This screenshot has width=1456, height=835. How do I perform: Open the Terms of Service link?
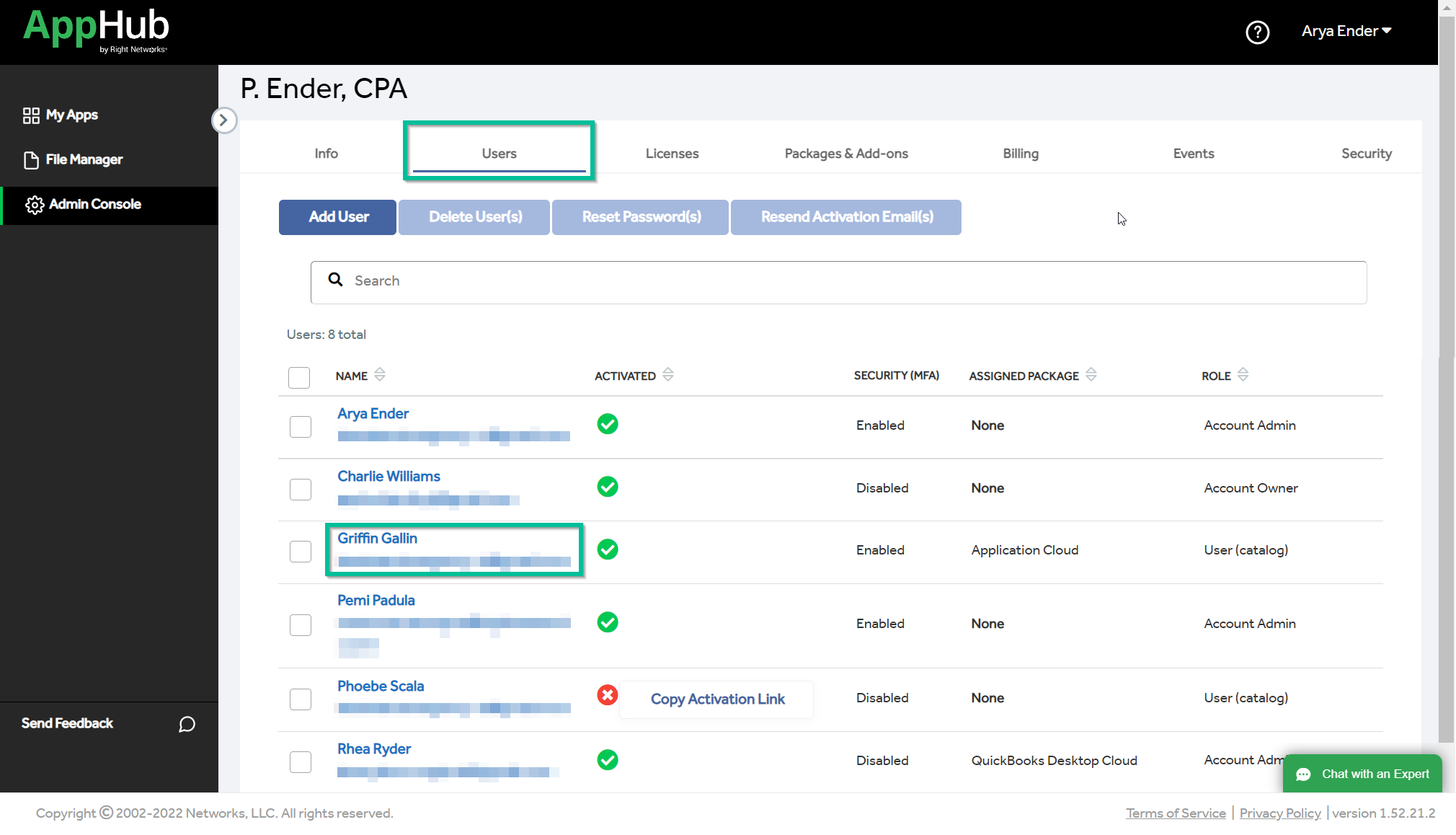1175,813
